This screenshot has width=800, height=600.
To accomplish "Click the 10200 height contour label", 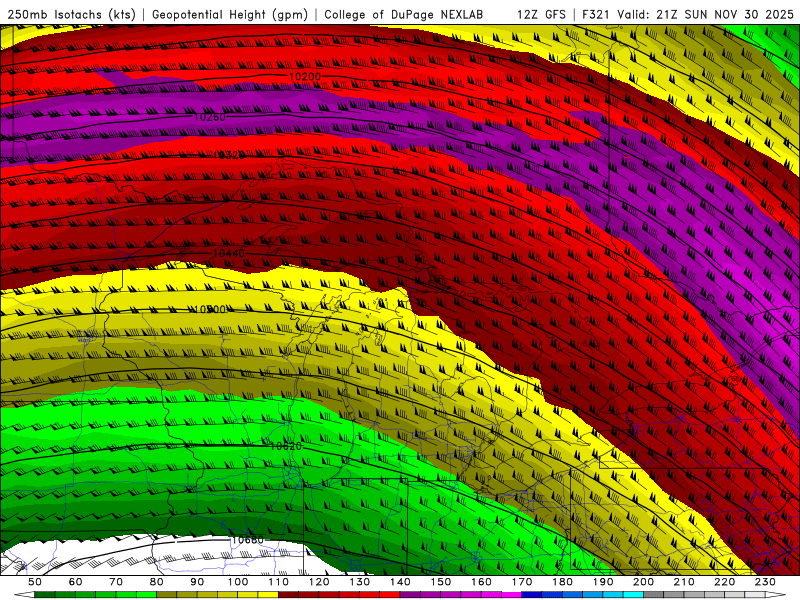I will (305, 77).
